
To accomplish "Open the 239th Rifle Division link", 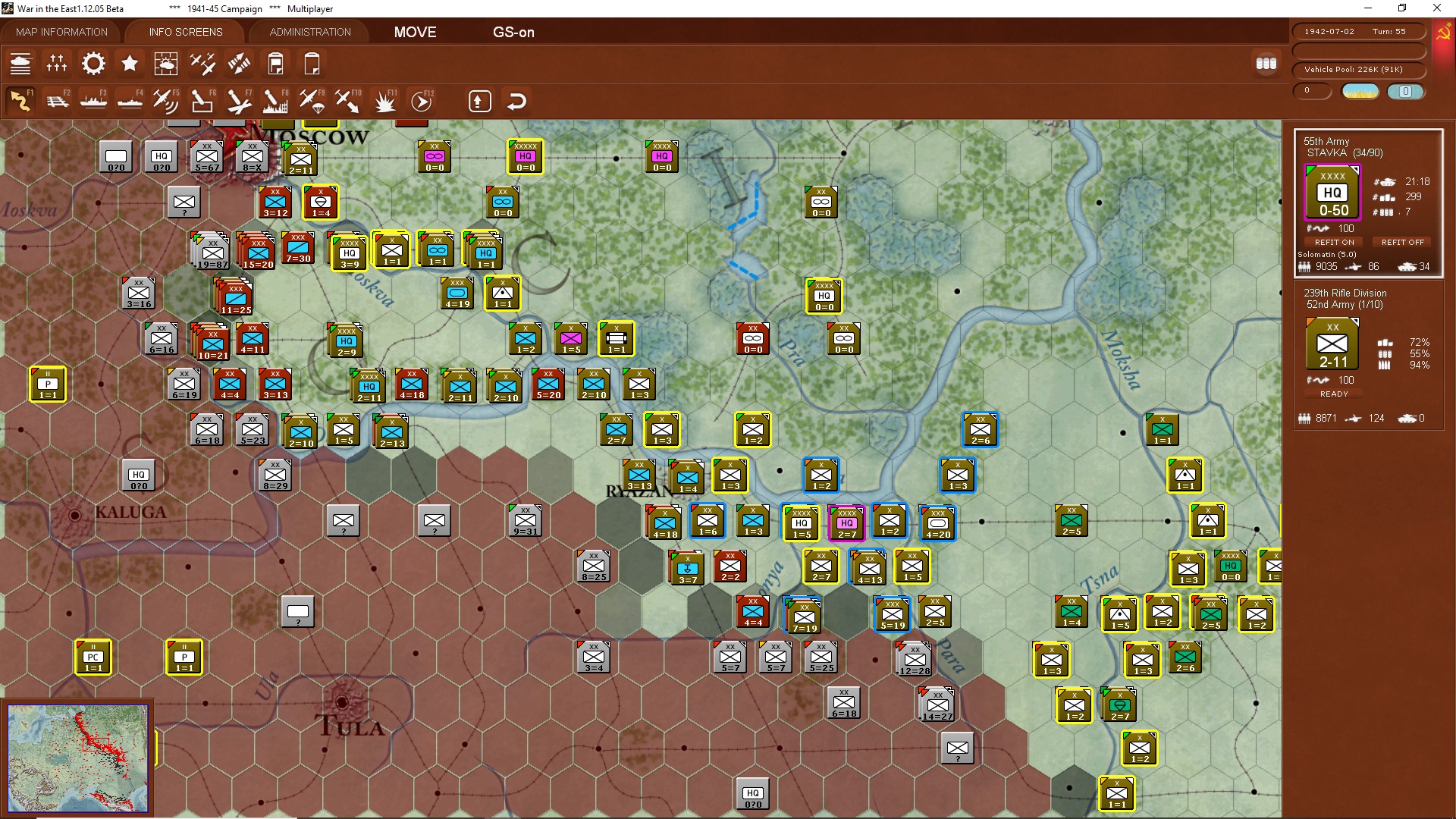I will point(1345,293).
